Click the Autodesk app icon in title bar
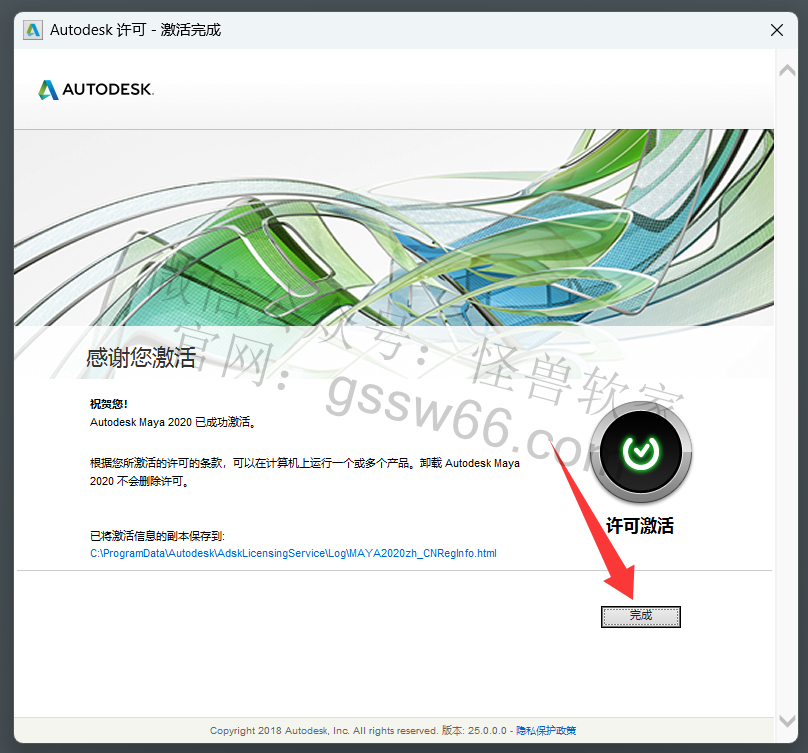808x753 pixels. click(x=33, y=30)
